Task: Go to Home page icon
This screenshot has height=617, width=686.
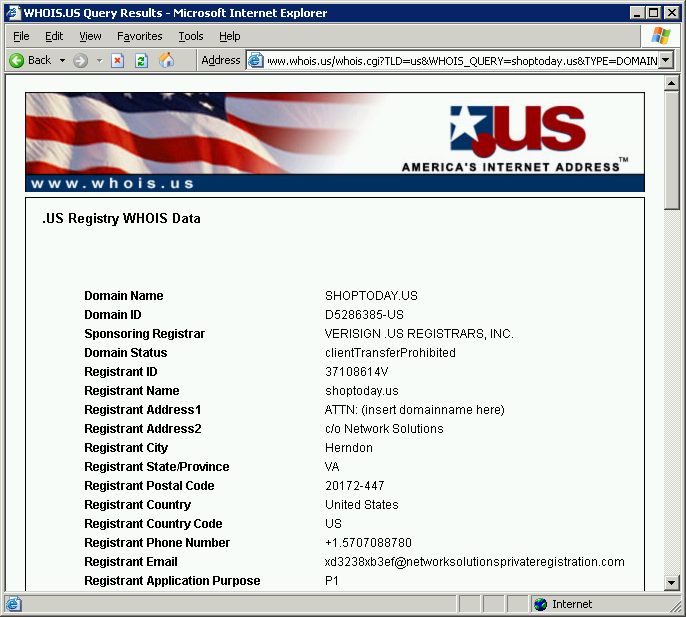Action: pos(166,60)
